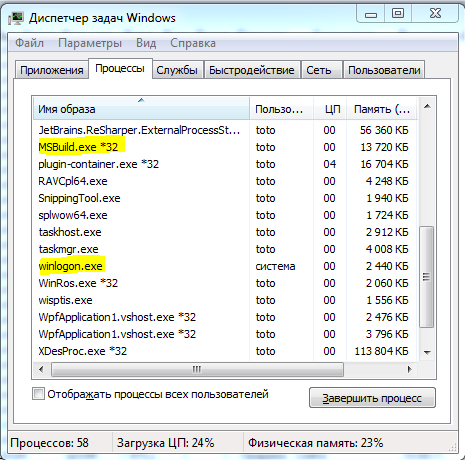This screenshot has width=465, height=460.
Task: Open the Параметры menu
Action: (x=90, y=43)
